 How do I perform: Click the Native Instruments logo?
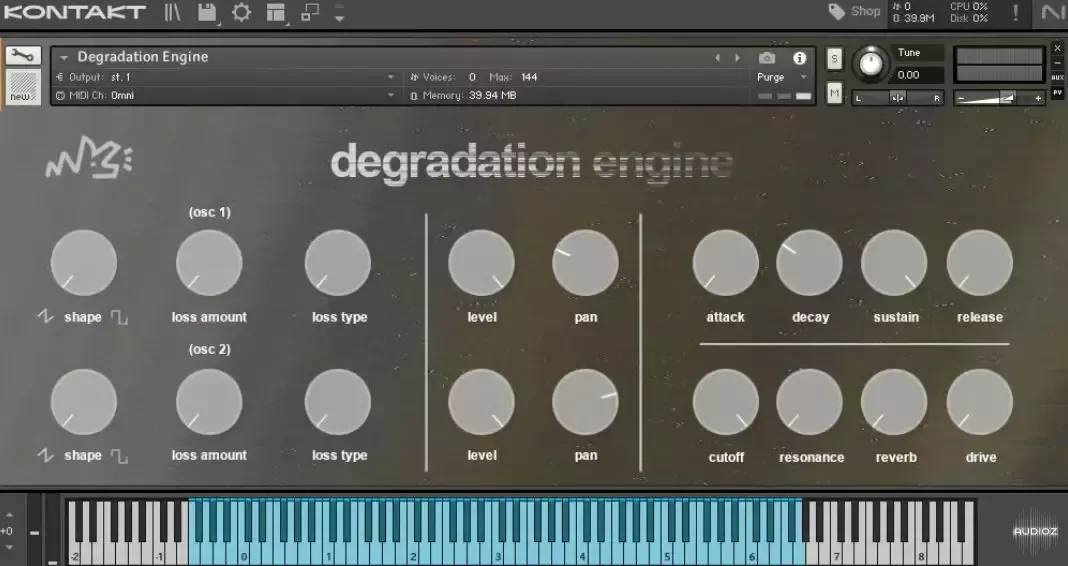[x=1052, y=12]
